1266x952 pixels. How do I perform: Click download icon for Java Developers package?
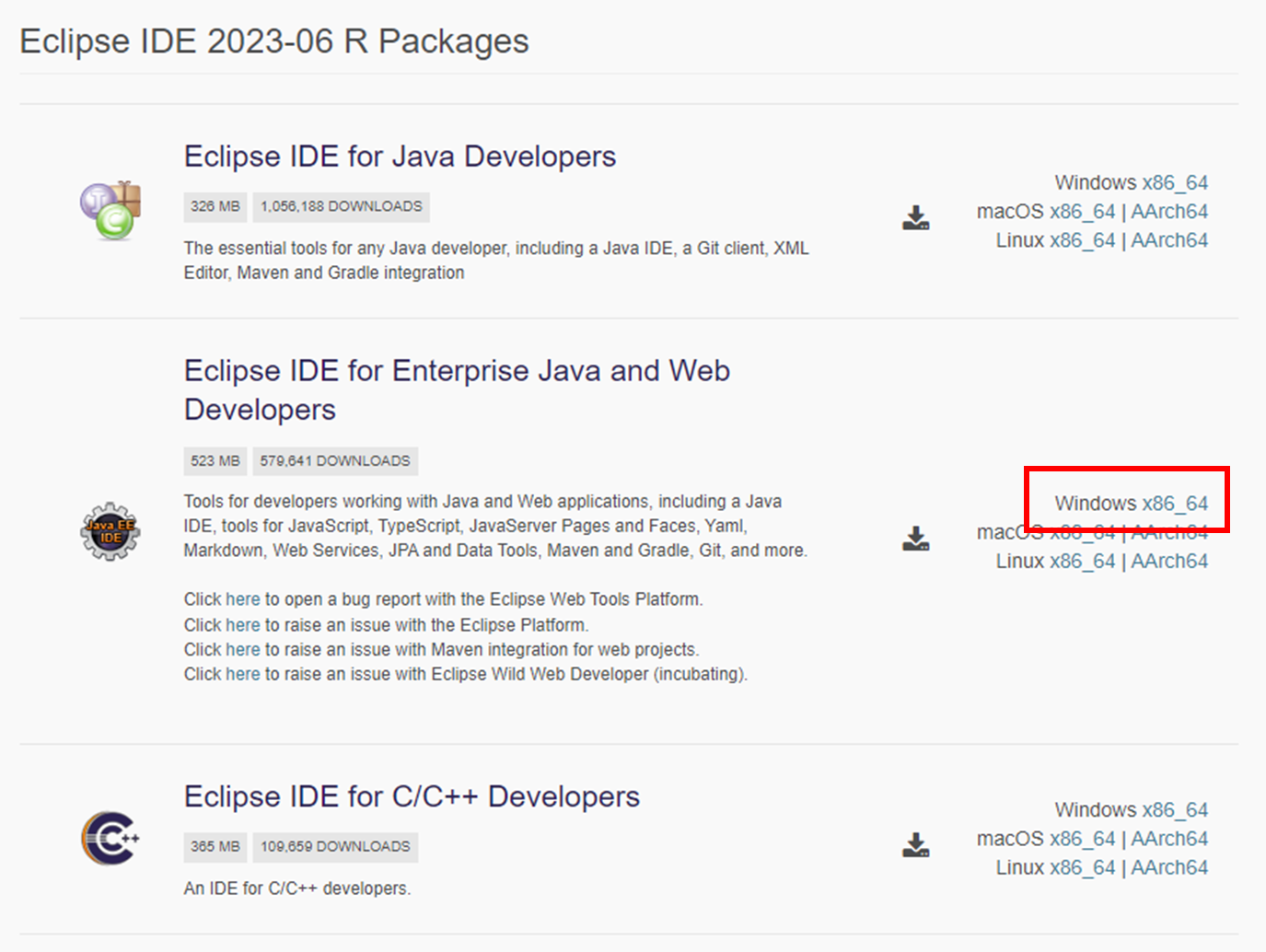click(915, 217)
